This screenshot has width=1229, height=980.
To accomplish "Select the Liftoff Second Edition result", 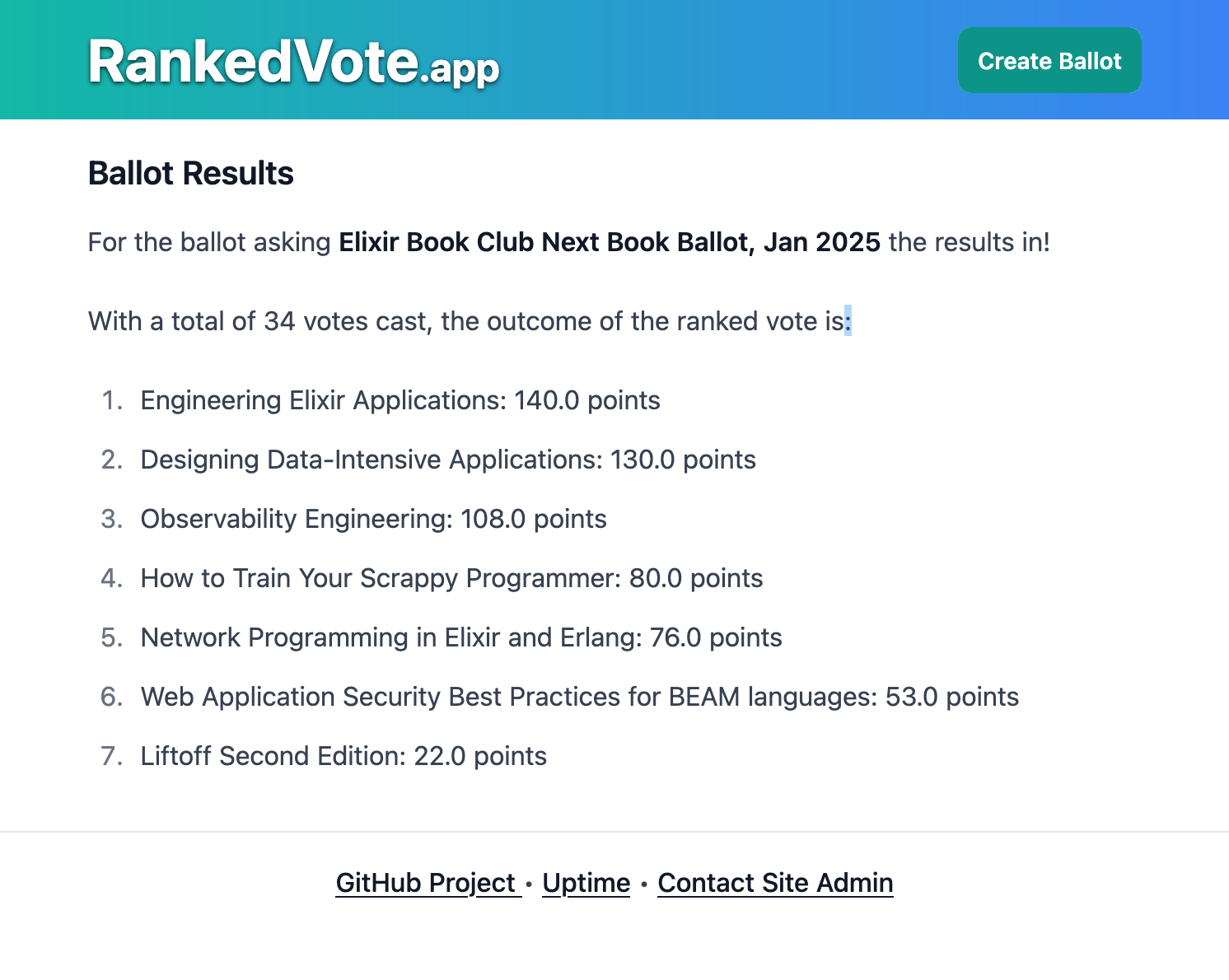I will coord(343,756).
